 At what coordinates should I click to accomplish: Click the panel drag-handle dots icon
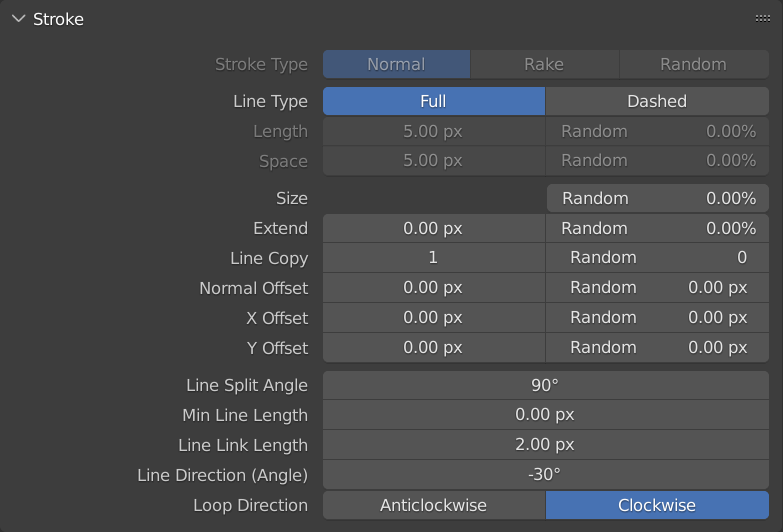click(762, 19)
